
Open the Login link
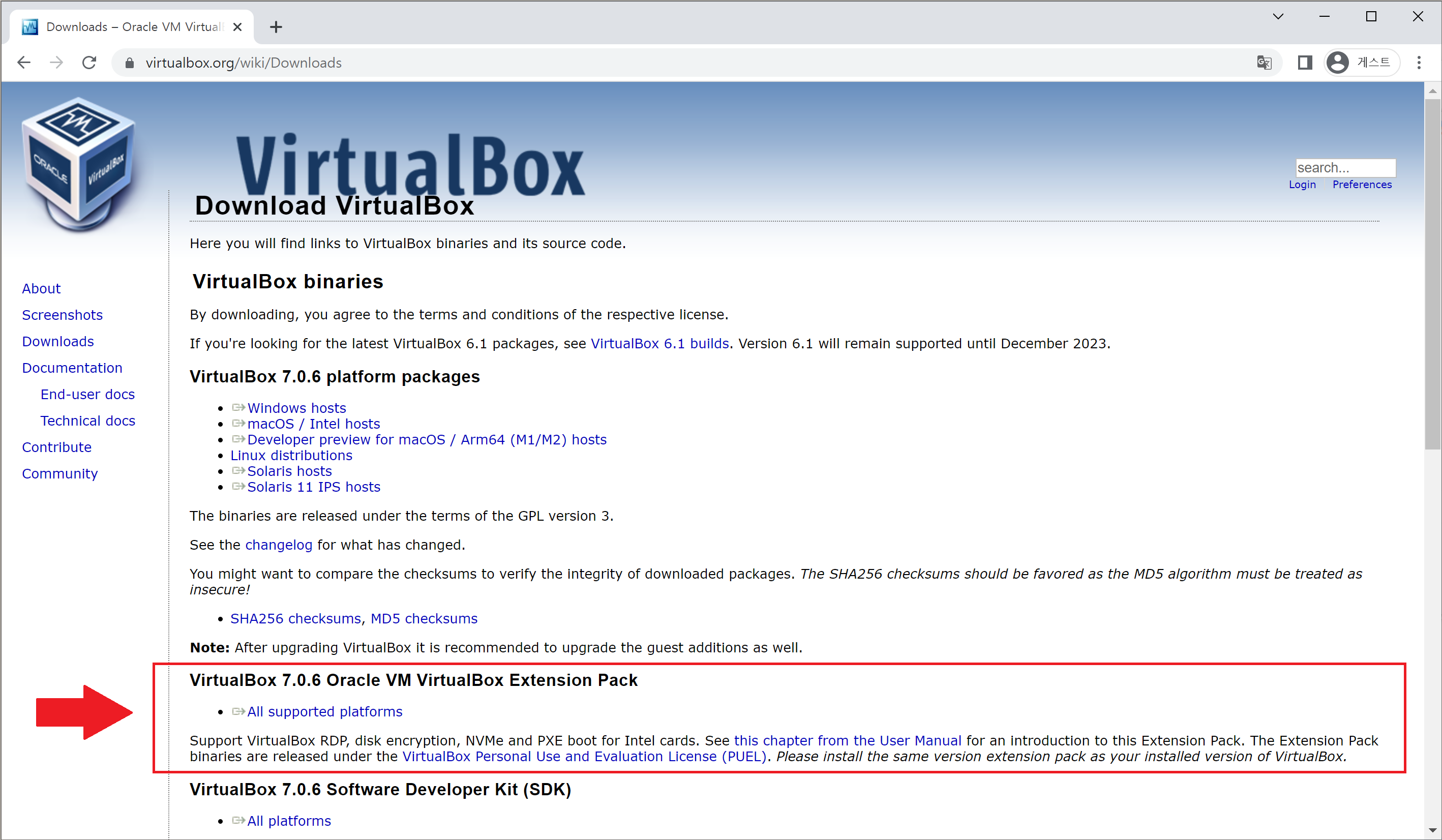tap(1302, 184)
